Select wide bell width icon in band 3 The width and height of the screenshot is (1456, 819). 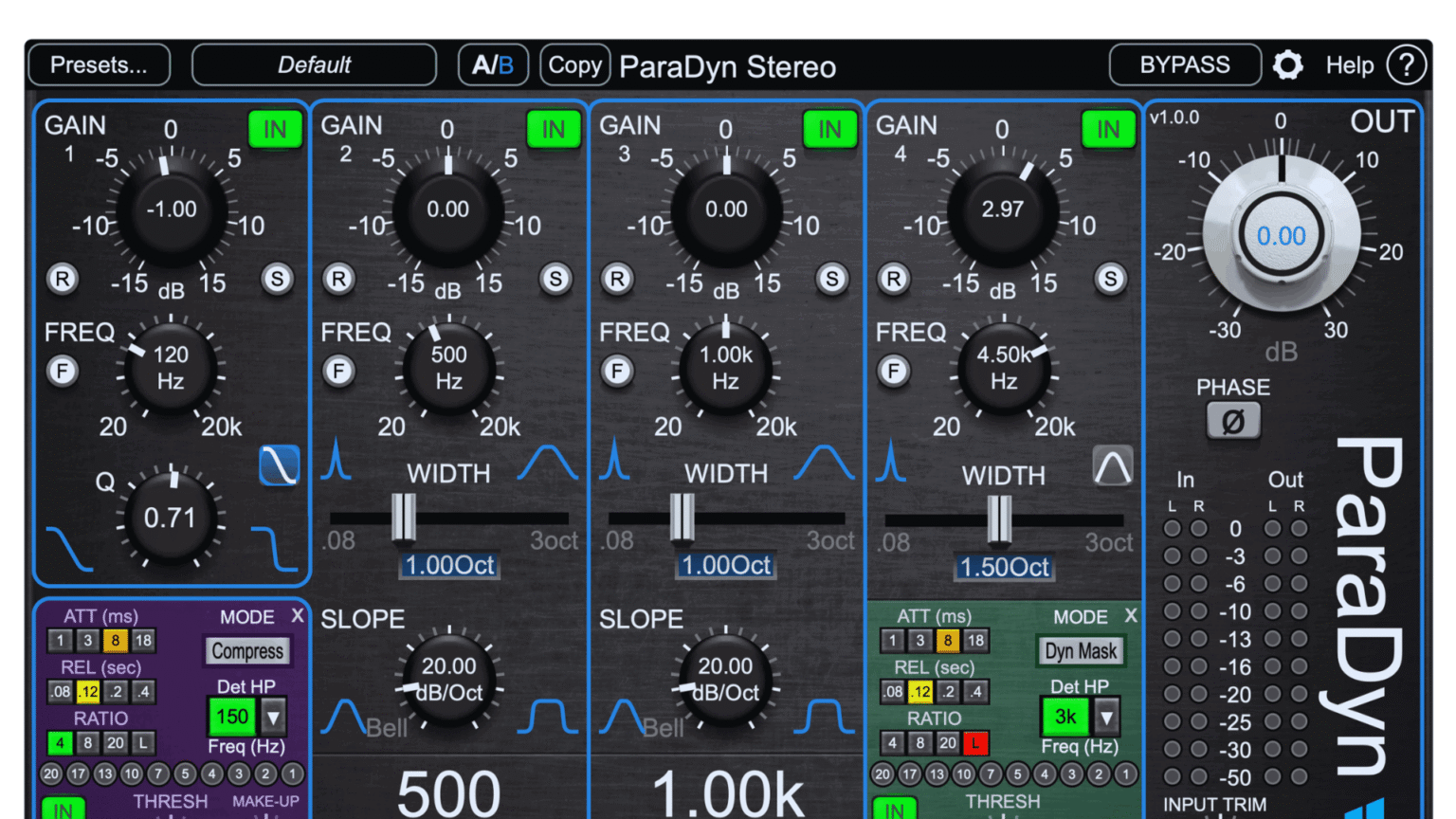823,462
